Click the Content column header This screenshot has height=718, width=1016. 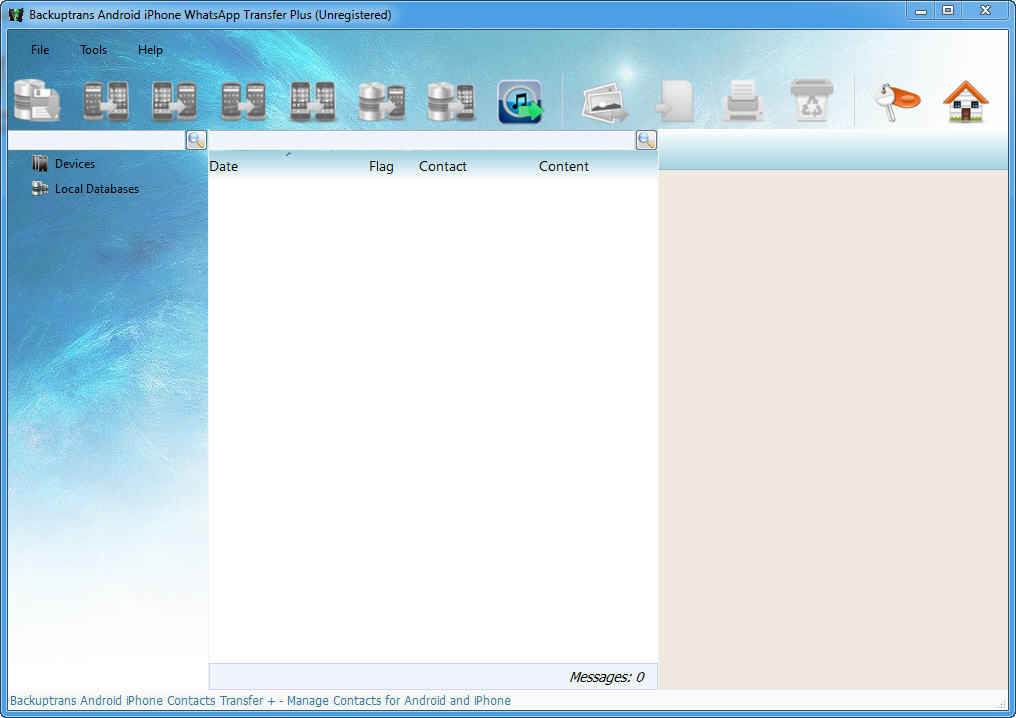(x=563, y=167)
